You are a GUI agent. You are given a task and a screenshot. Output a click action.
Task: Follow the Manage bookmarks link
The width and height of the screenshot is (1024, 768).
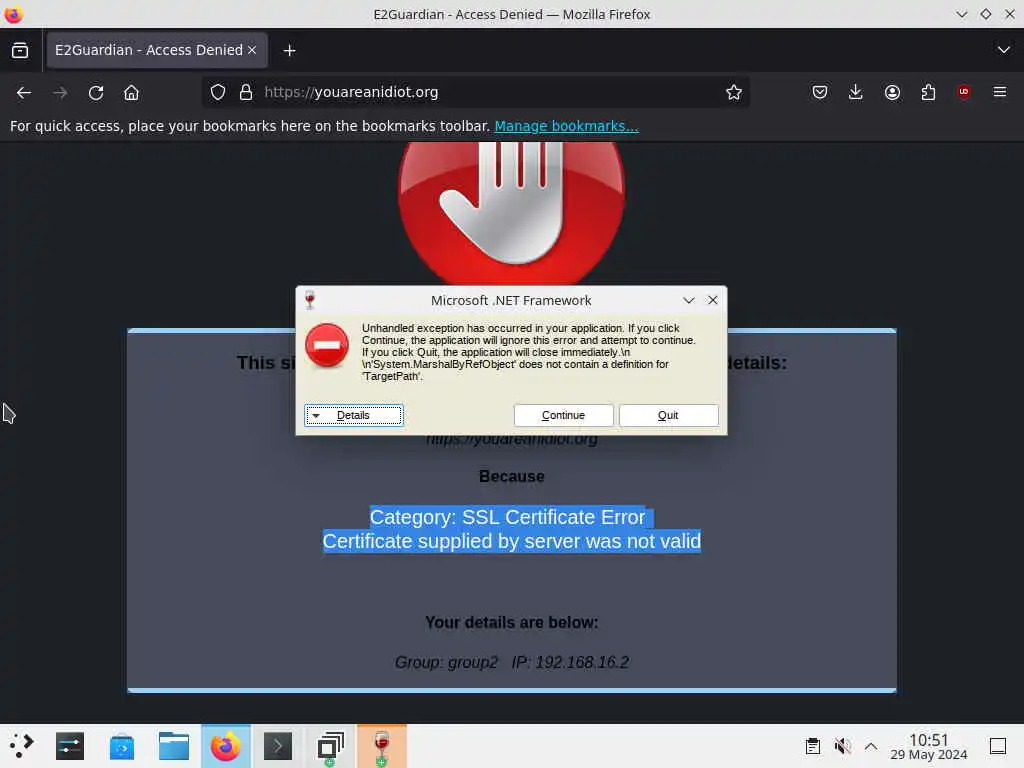566,126
